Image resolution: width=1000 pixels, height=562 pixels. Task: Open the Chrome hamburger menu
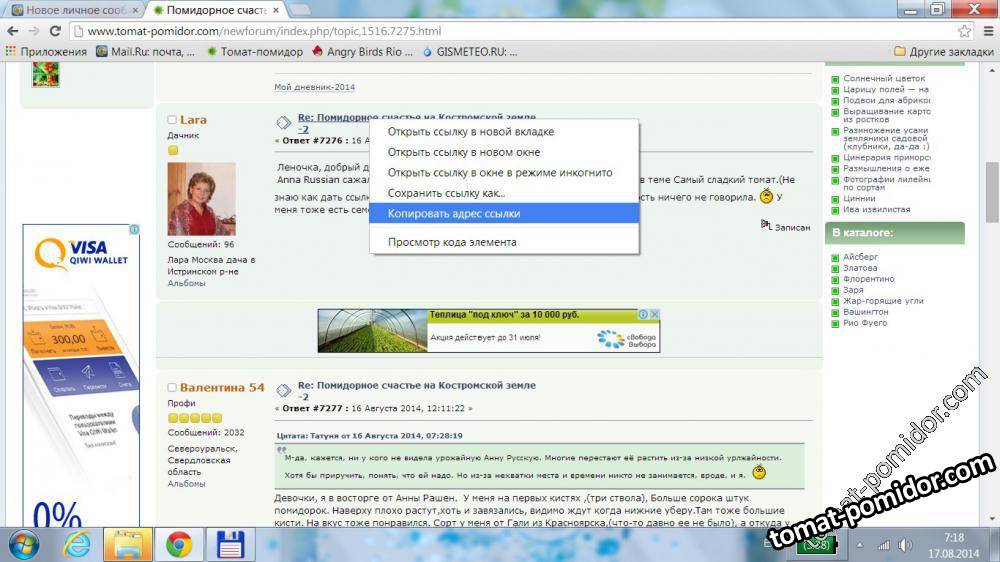(986, 31)
